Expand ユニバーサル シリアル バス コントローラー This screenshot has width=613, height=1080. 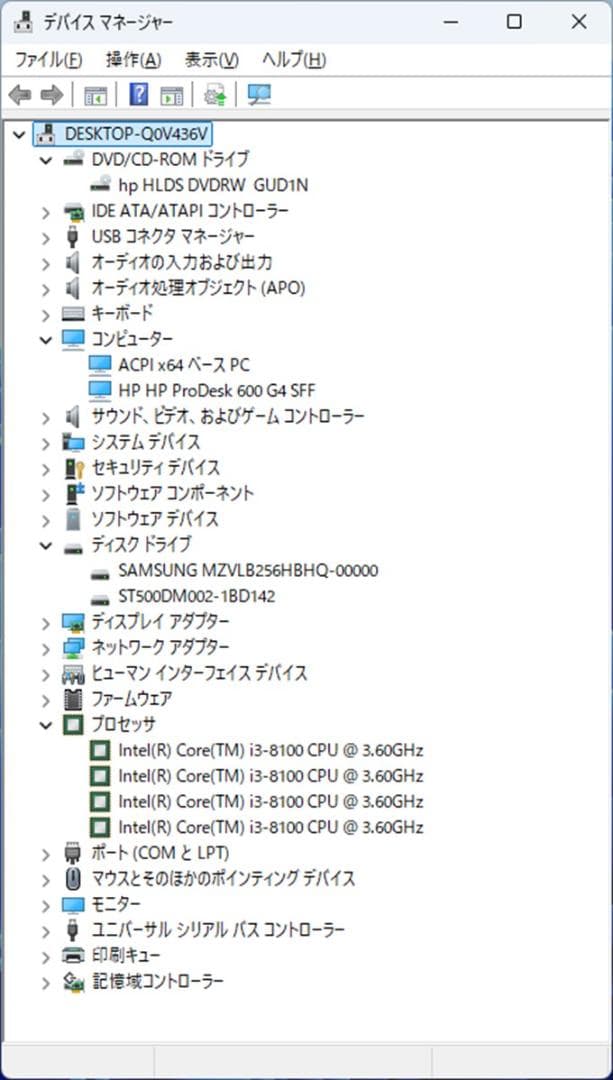pyautogui.click(x=45, y=931)
